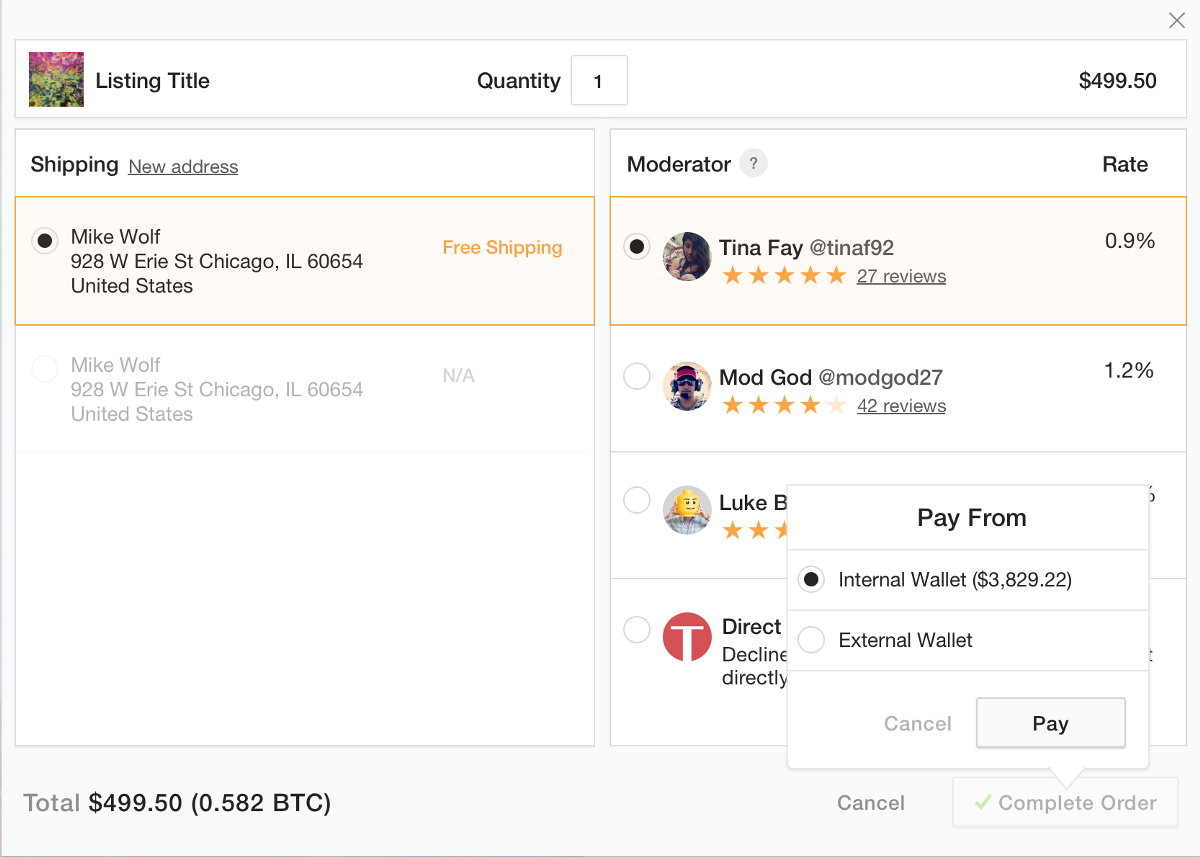Choose Mod God as moderator
Viewport: 1200px width, 857px height.
pyautogui.click(x=637, y=377)
